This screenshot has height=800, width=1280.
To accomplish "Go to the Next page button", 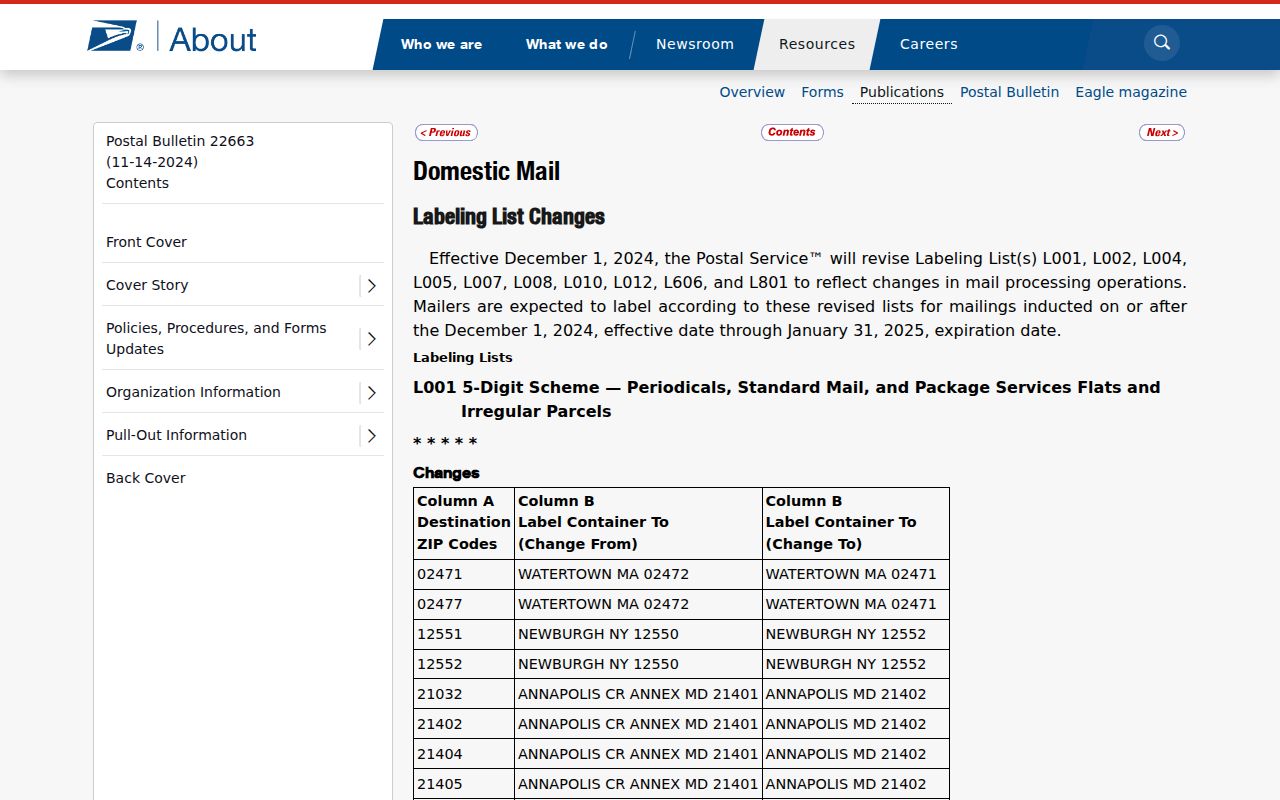I will [1161, 132].
